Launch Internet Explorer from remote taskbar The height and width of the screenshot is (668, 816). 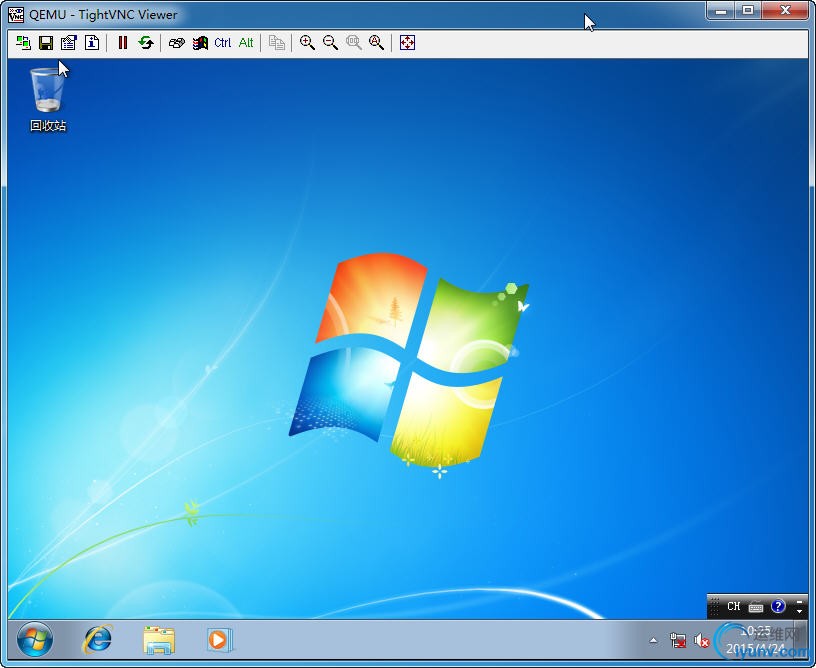pos(97,639)
